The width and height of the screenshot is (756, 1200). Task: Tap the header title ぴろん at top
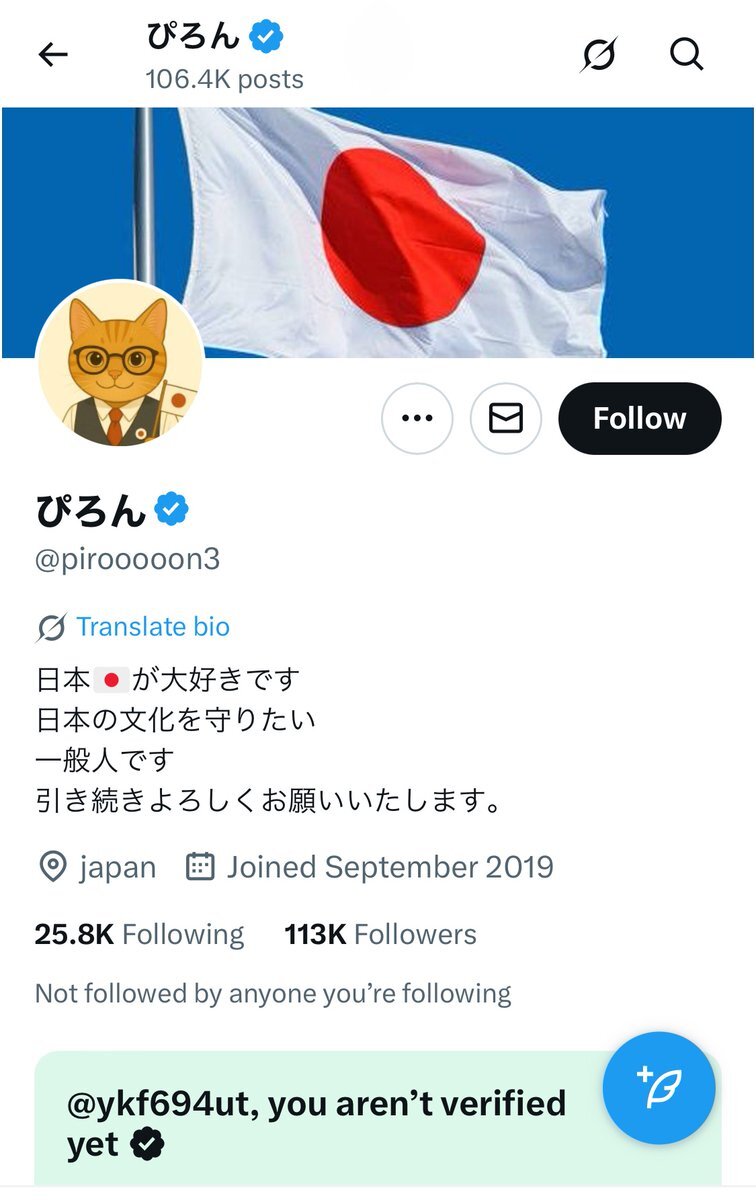(x=194, y=37)
